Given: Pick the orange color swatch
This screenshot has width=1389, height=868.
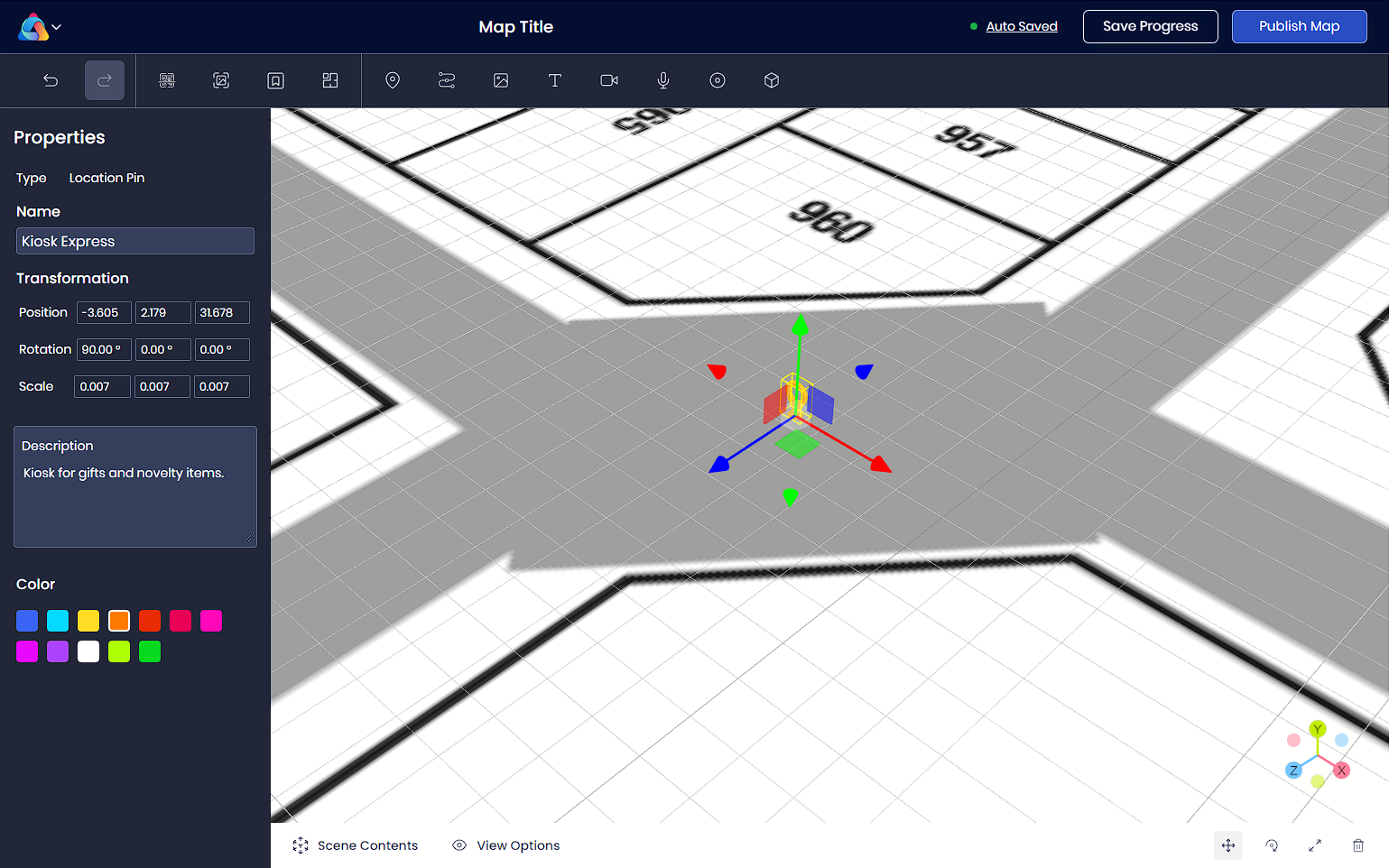Looking at the screenshot, I should [x=119, y=621].
